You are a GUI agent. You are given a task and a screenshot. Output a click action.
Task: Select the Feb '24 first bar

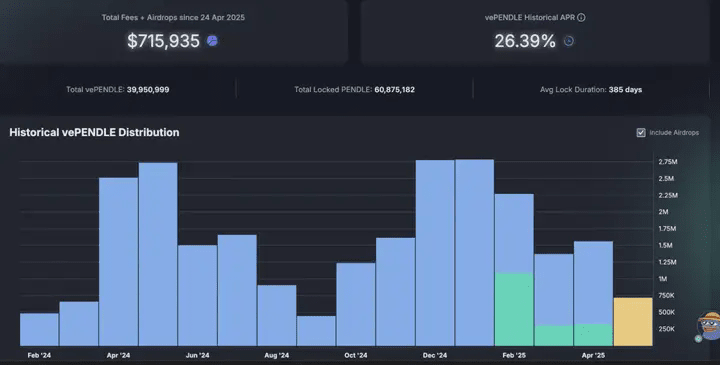[39, 330]
